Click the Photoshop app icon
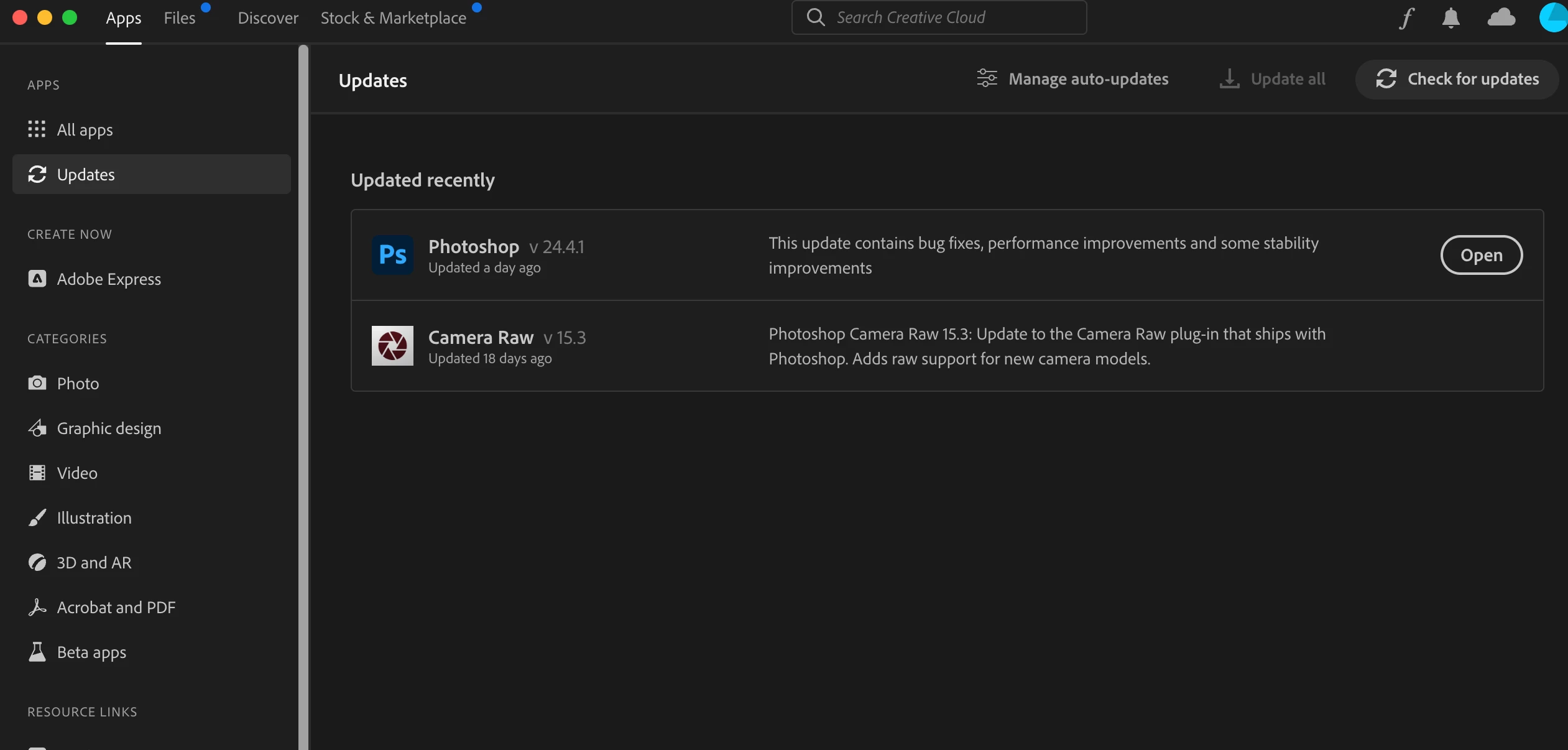Screen dimensions: 1568x750 pos(392,255)
